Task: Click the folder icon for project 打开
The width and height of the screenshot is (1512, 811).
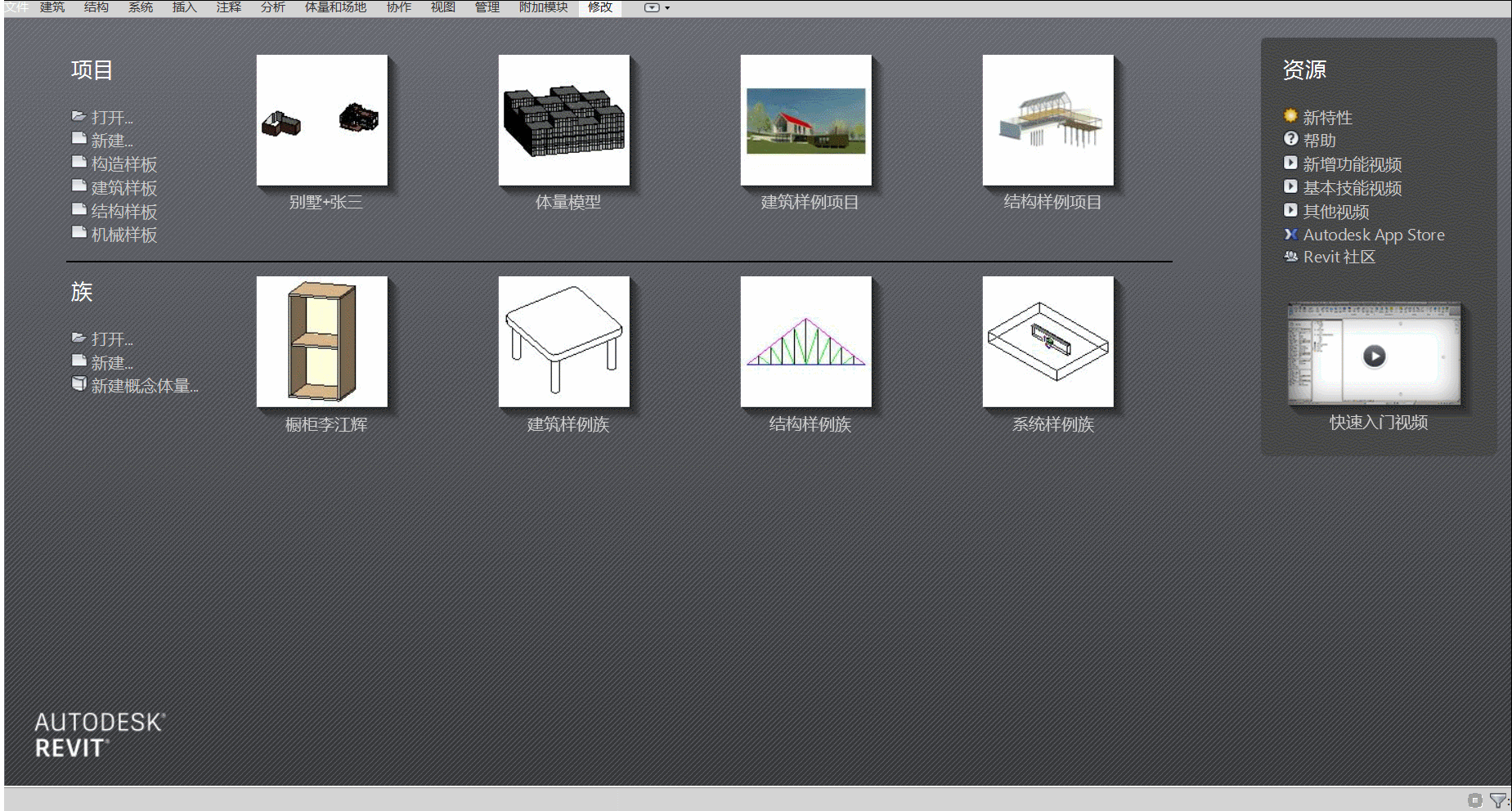Action: click(79, 116)
